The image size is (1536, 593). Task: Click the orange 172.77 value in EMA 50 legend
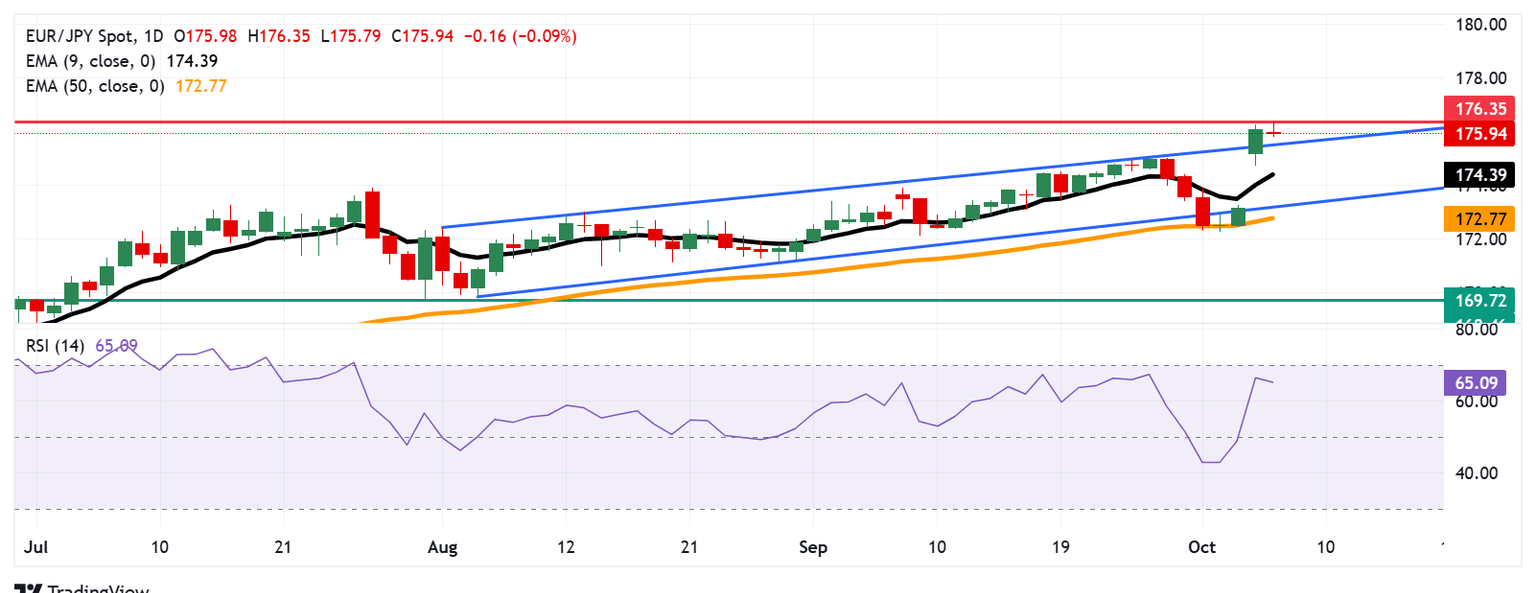pyautogui.click(x=206, y=86)
